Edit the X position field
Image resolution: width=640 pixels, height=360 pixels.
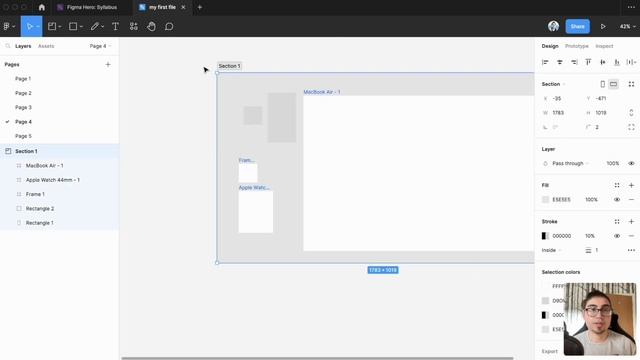point(561,98)
